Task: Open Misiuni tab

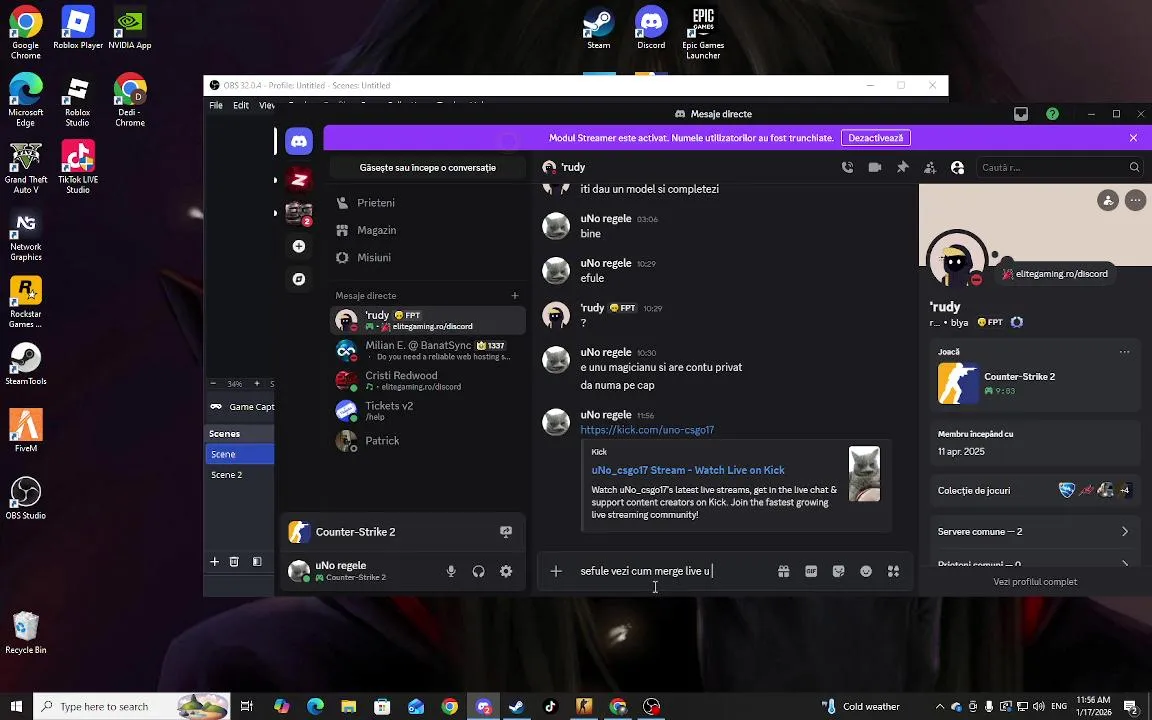Action: tap(428, 257)
